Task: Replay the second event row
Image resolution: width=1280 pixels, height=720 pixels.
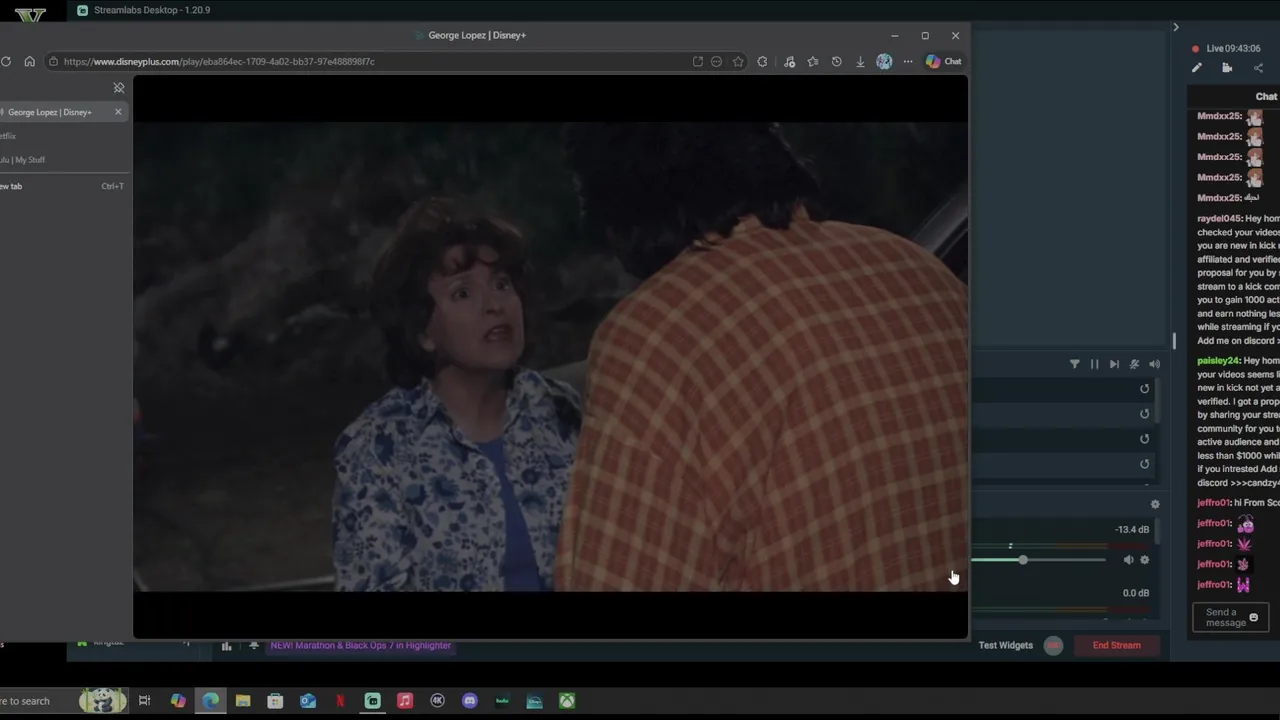Action: (1145, 414)
